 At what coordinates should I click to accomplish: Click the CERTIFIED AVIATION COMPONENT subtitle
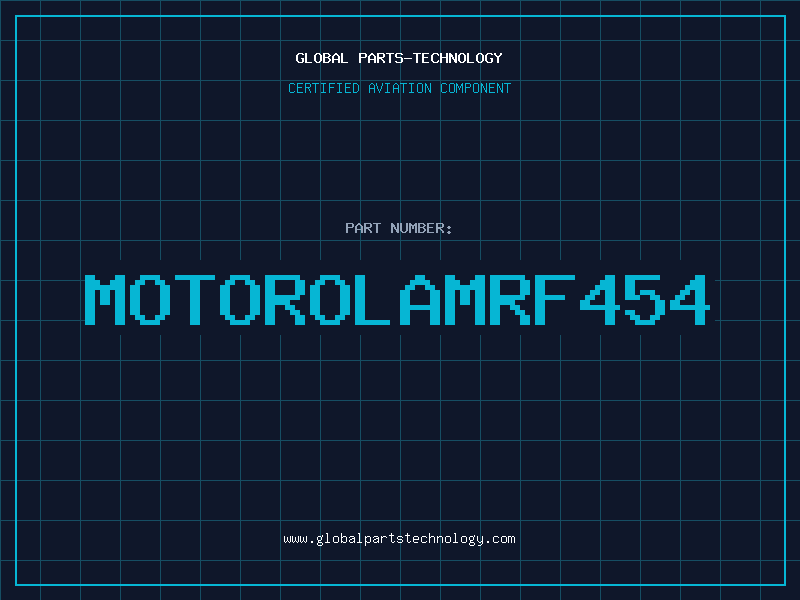(x=399, y=88)
